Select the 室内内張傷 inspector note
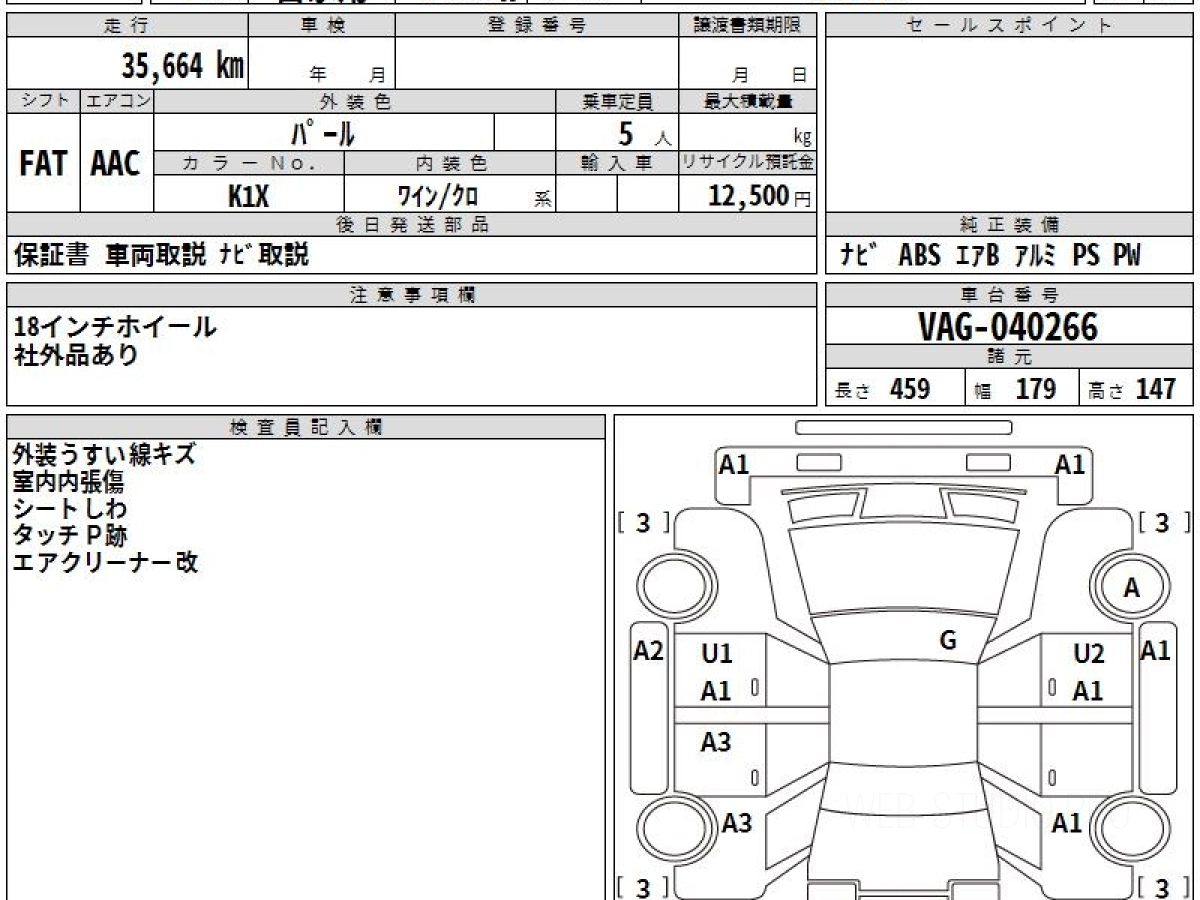 68,481
